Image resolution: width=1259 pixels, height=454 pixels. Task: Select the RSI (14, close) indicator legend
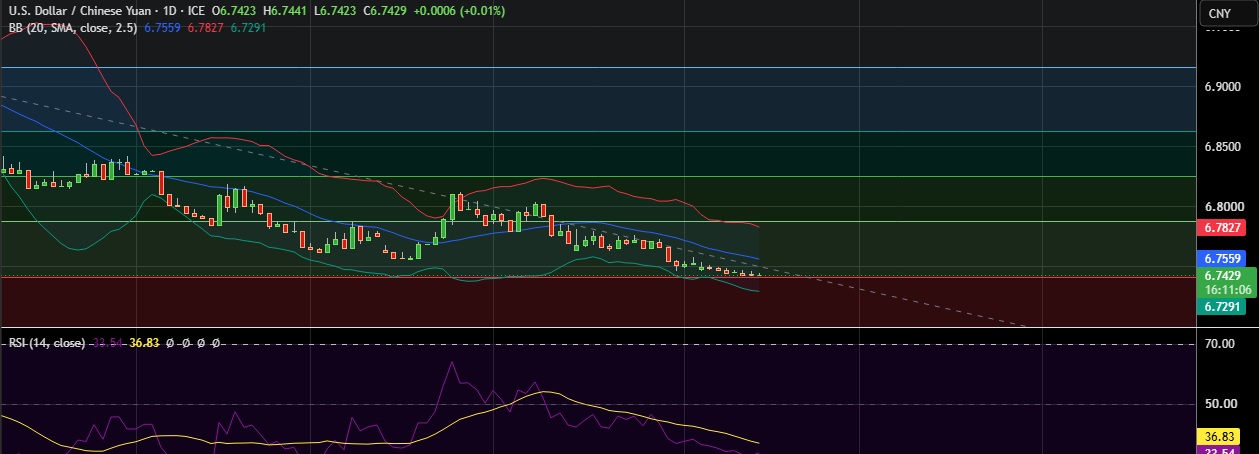(46, 342)
